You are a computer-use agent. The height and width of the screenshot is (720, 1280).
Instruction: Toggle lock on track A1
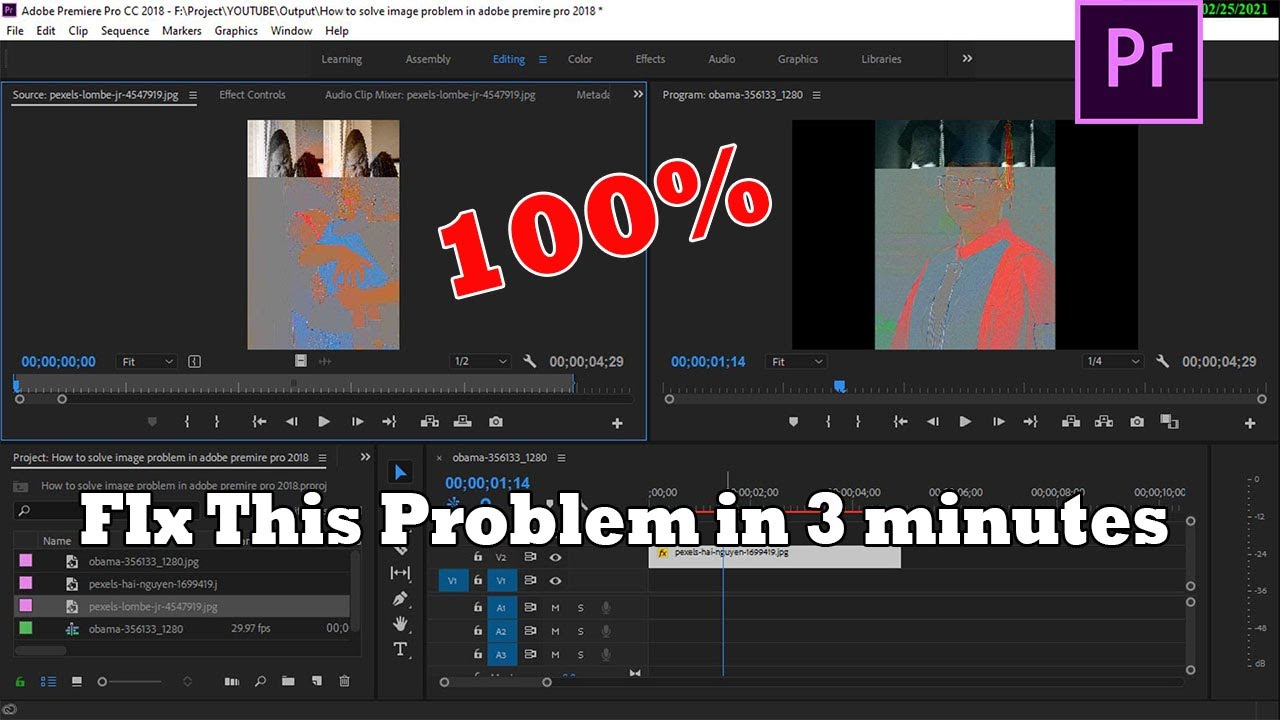click(x=478, y=607)
